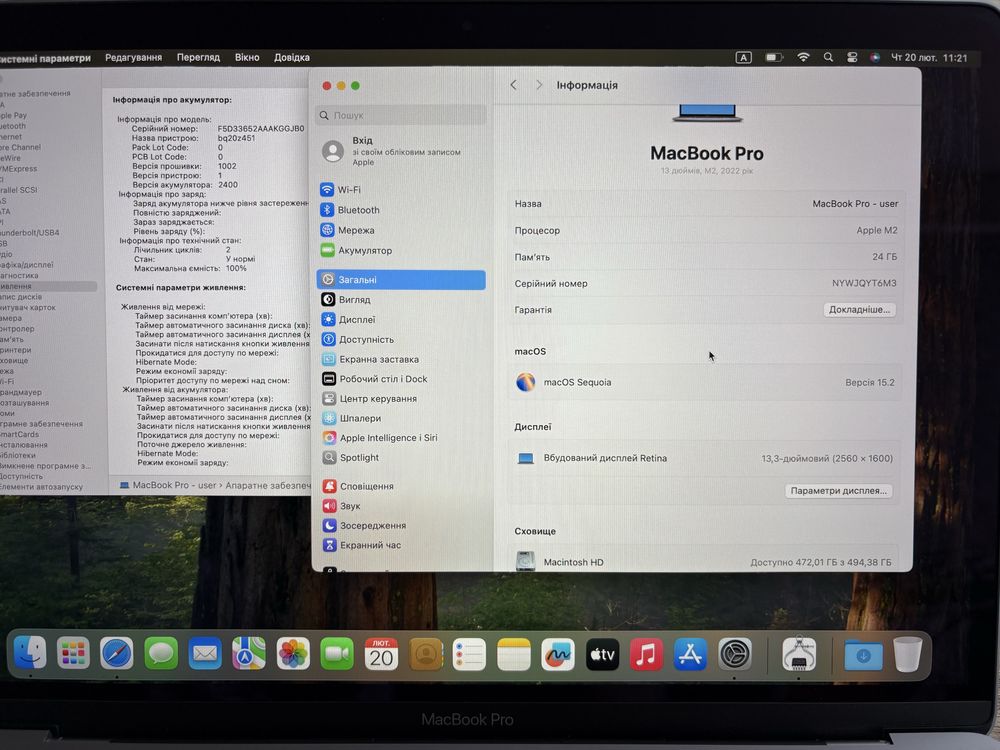Screen dimensions: 1000x750
Task: Select Загальні in settings sidebar
Action: [401, 279]
